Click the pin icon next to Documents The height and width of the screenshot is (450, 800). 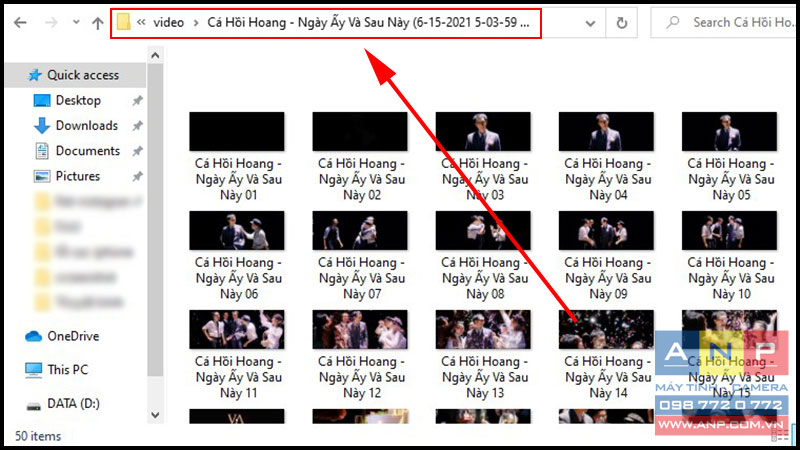137,151
